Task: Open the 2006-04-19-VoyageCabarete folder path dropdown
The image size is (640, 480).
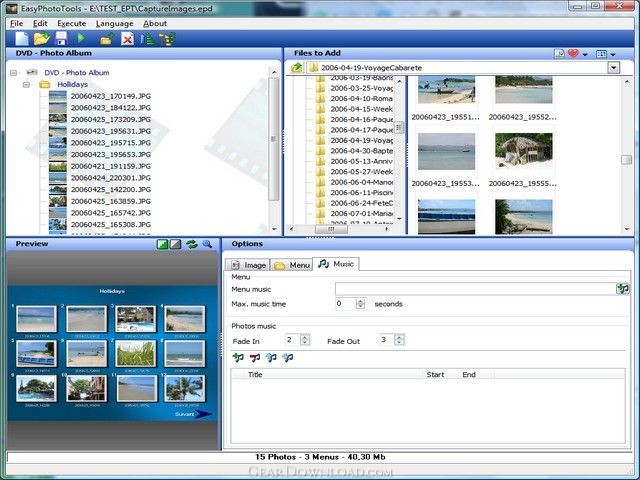Action: click(613, 68)
